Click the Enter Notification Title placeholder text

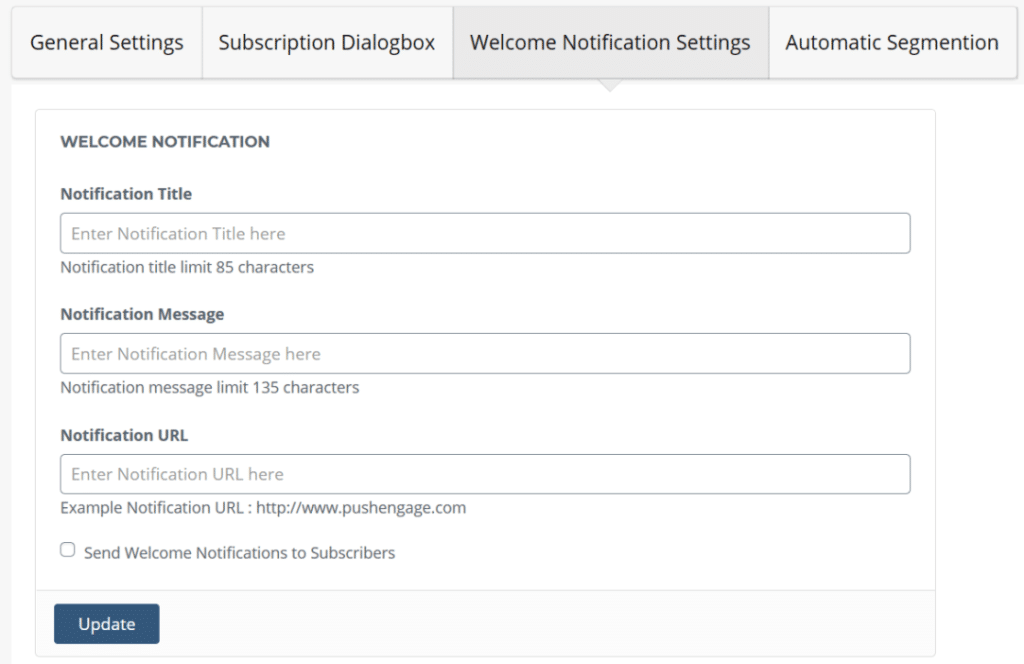(x=175, y=233)
